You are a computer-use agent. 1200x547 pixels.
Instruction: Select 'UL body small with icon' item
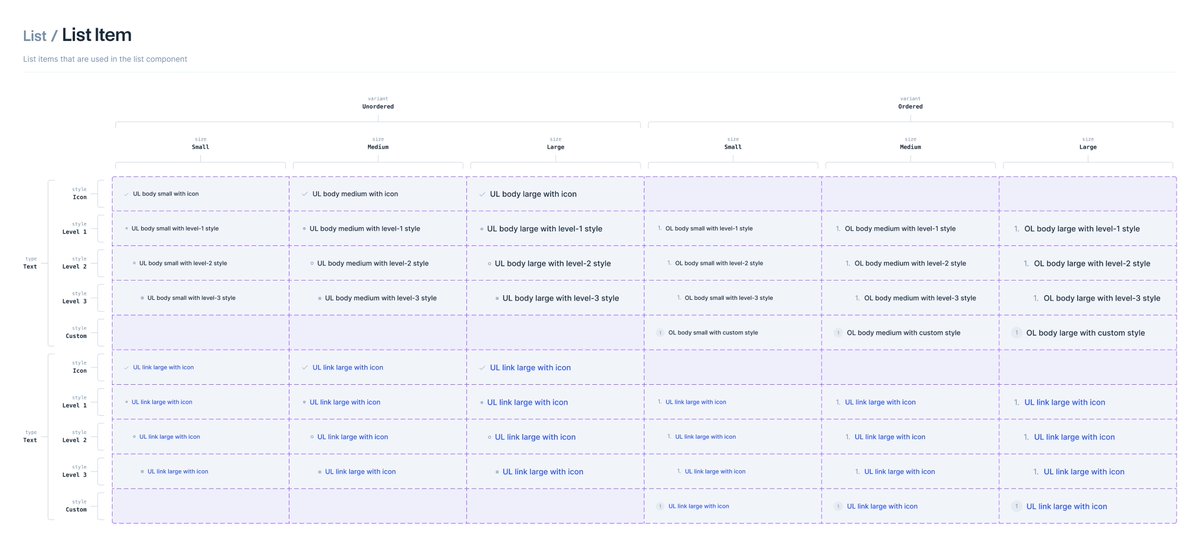coord(166,194)
